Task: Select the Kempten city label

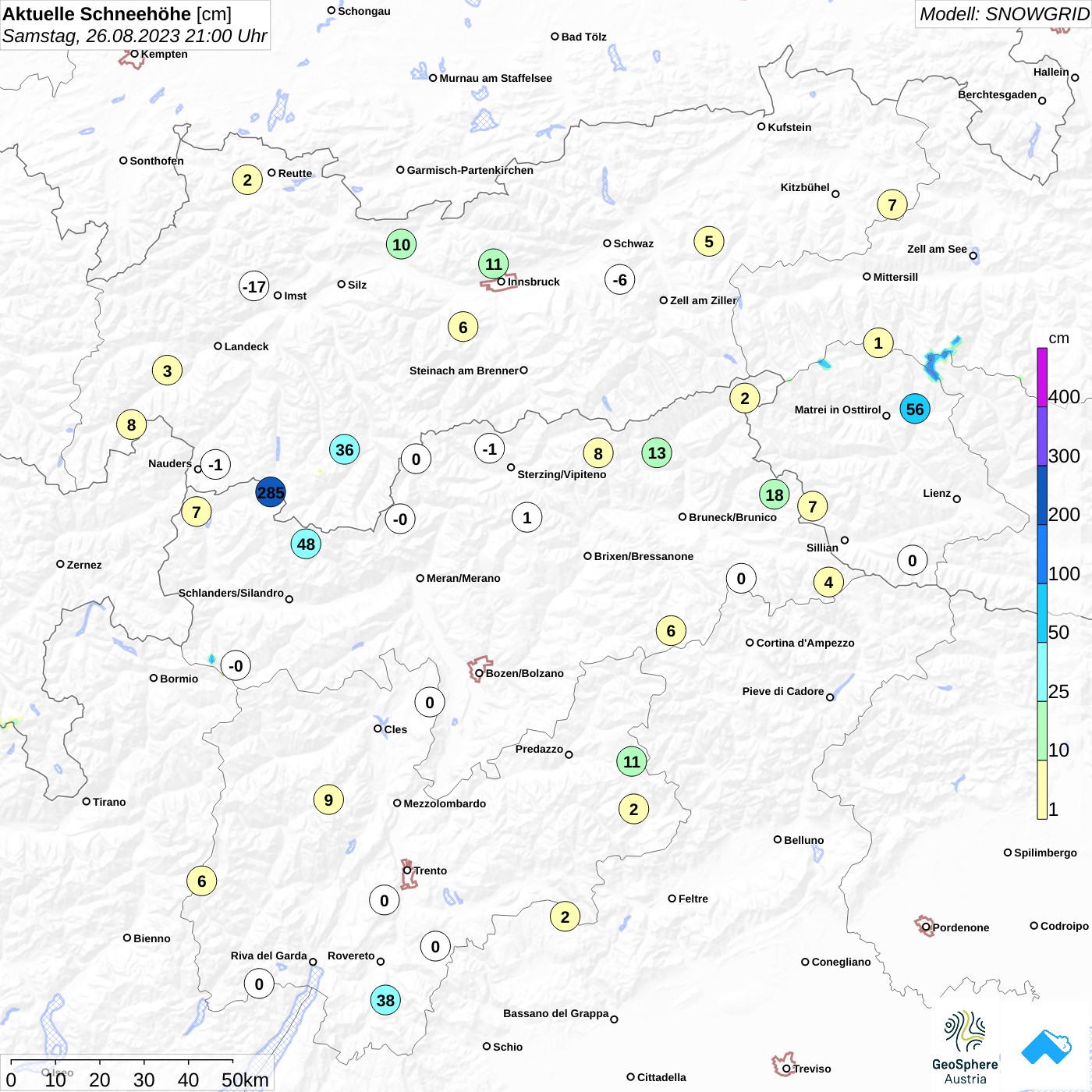Action: 164,54
